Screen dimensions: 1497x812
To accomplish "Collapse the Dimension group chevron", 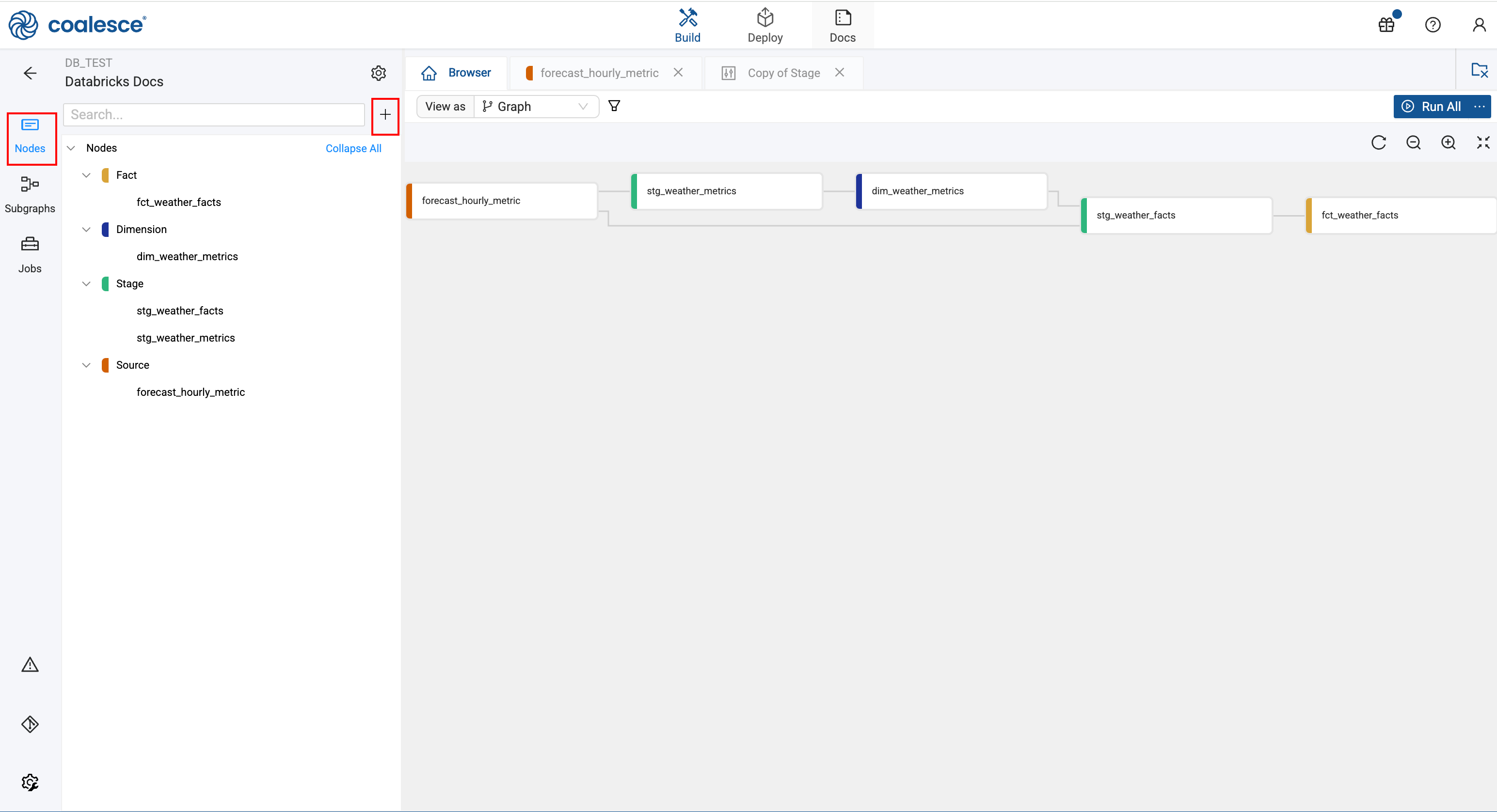I will tap(87, 230).
